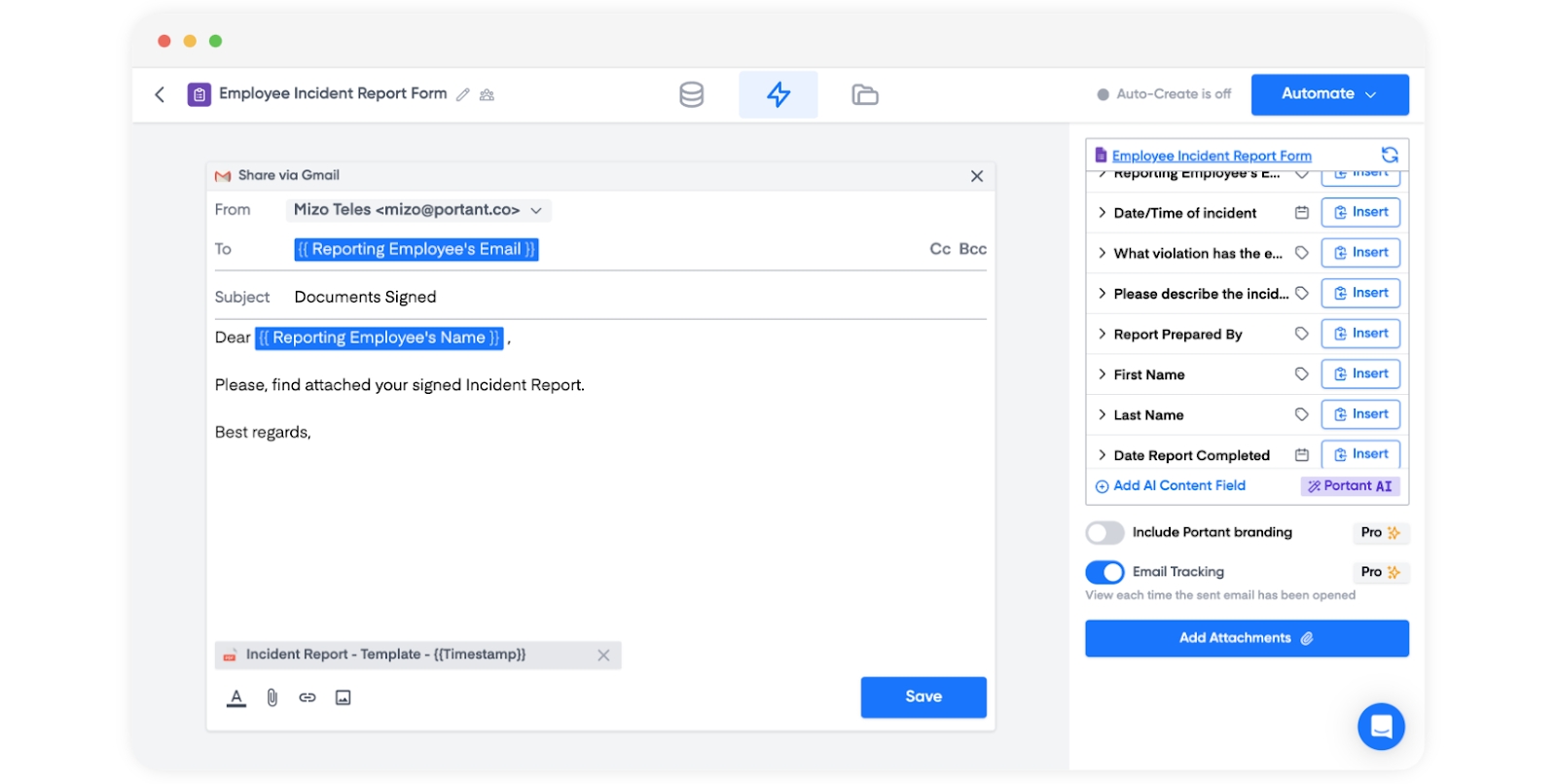Viewport: 1557px width, 784px height.
Task: Expand the Report Prepared By field
Action: [x=1103, y=335]
